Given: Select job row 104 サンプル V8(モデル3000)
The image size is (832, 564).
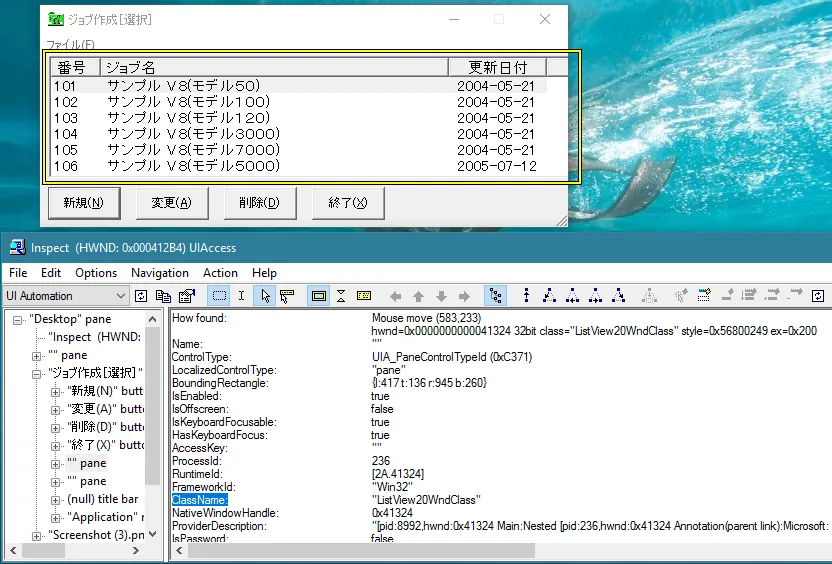Looking at the screenshot, I should (x=299, y=134).
